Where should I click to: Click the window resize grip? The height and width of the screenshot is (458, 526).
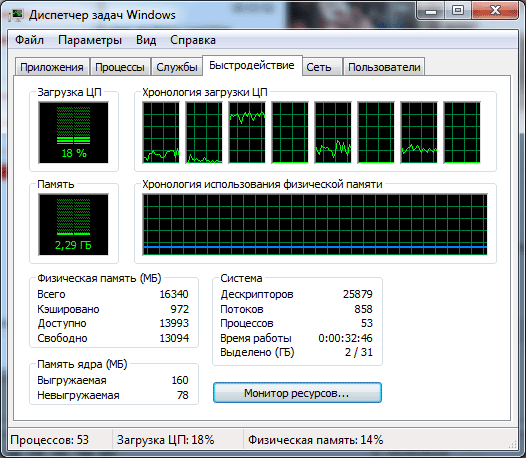[513, 444]
